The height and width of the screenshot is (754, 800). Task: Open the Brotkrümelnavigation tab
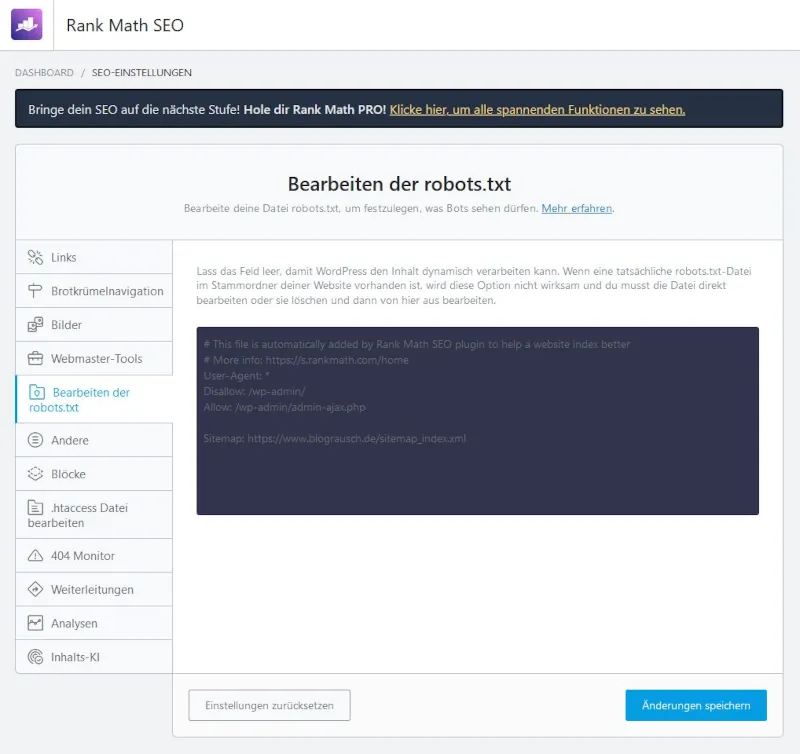(x=94, y=291)
